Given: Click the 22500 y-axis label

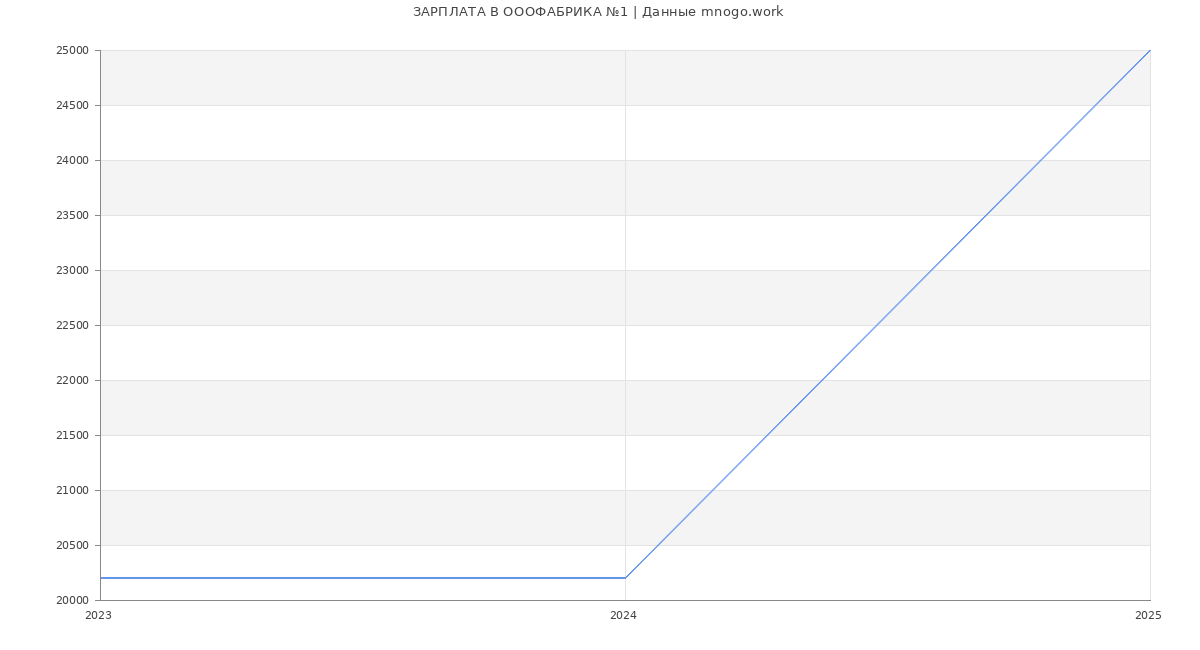Looking at the screenshot, I should tap(73, 326).
